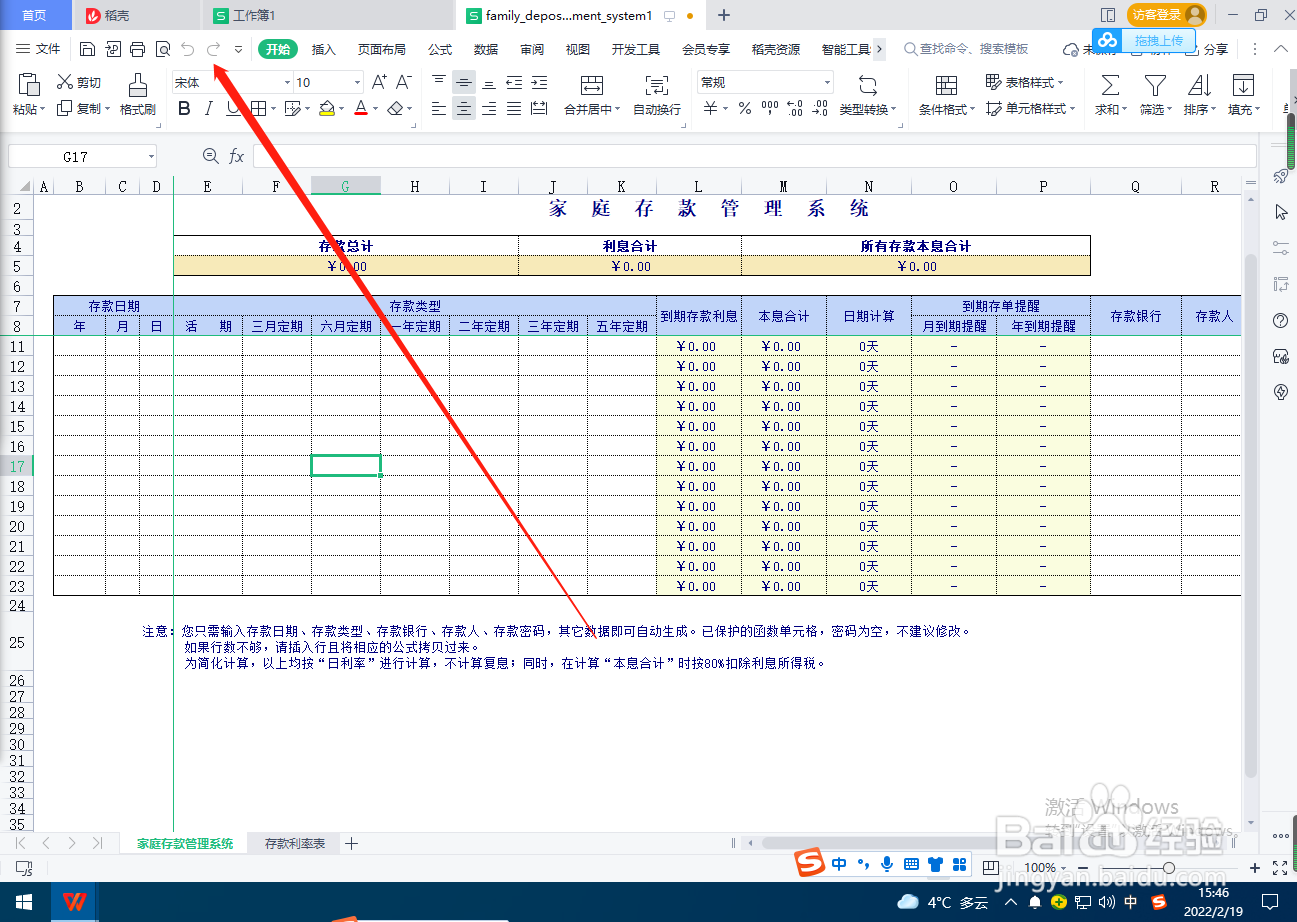Screen dimensions: 1297x922
Task: Switch to the Data (数据) tab
Action: (486, 49)
